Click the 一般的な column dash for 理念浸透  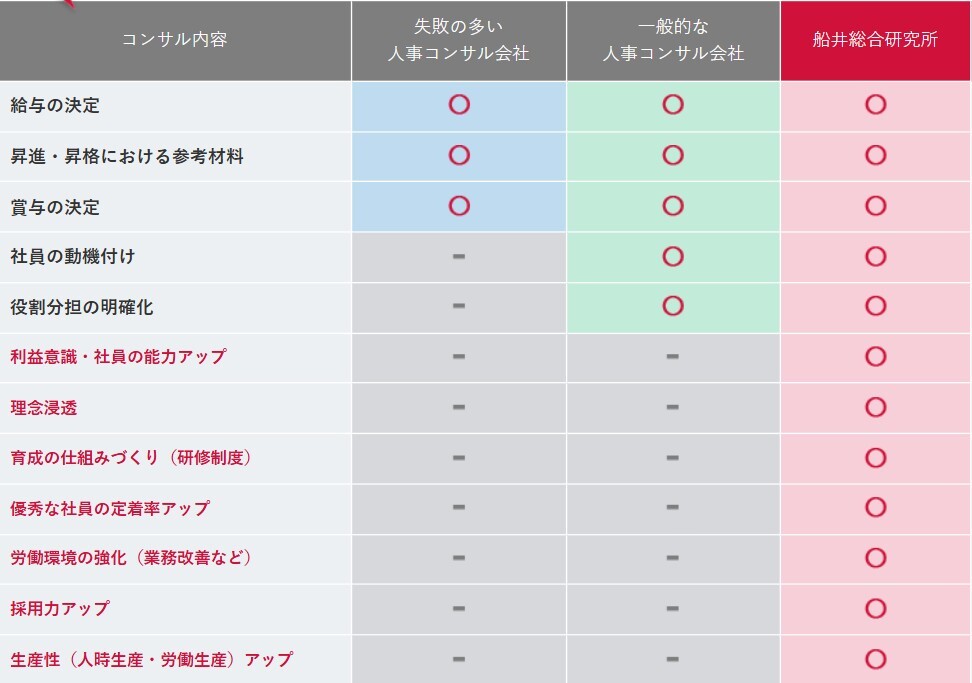point(672,407)
